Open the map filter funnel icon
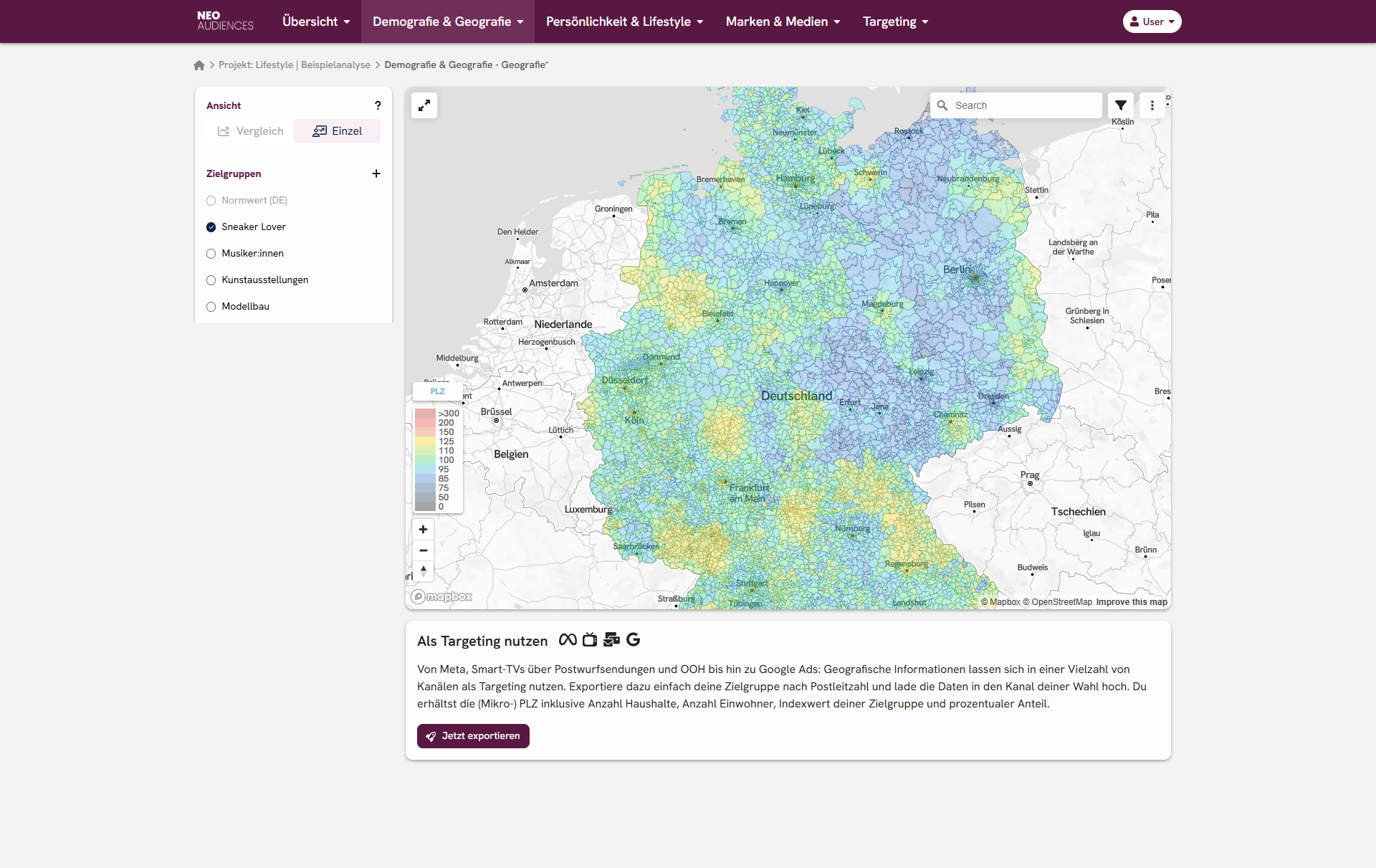Screen dimensions: 1376x868 (1121, 105)
